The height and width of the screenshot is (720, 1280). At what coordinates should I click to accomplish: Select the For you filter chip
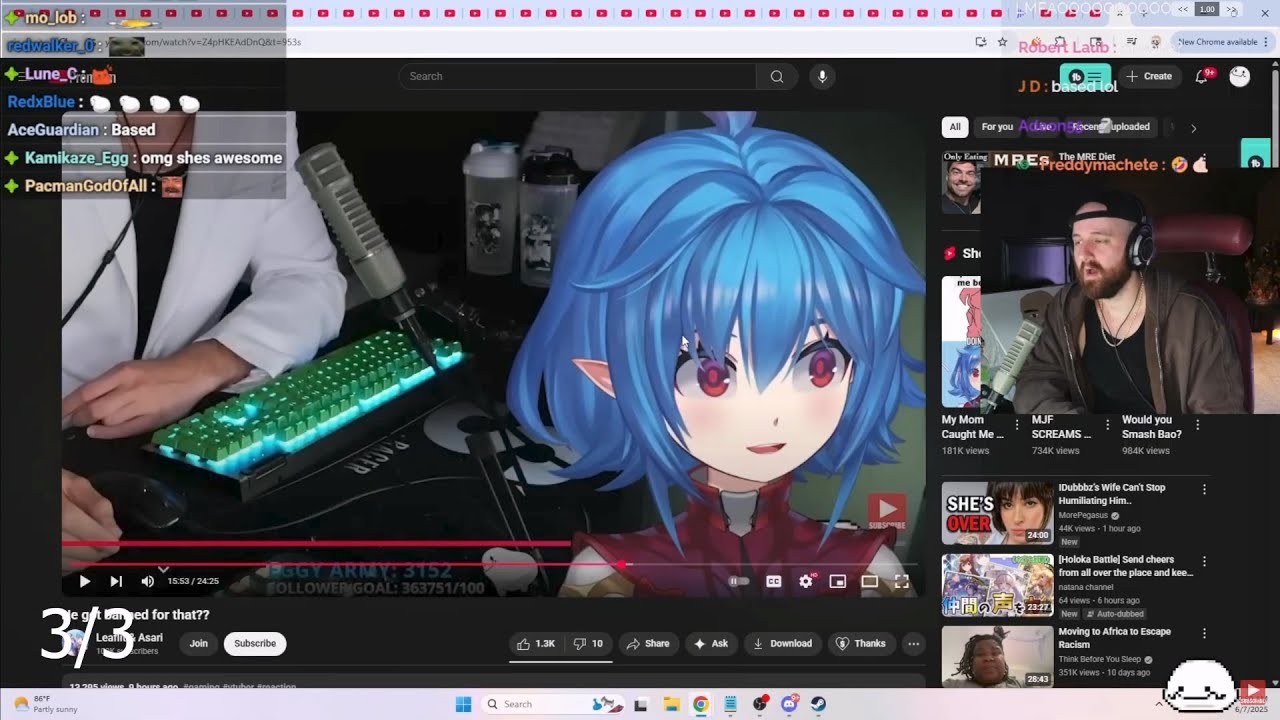point(997,127)
